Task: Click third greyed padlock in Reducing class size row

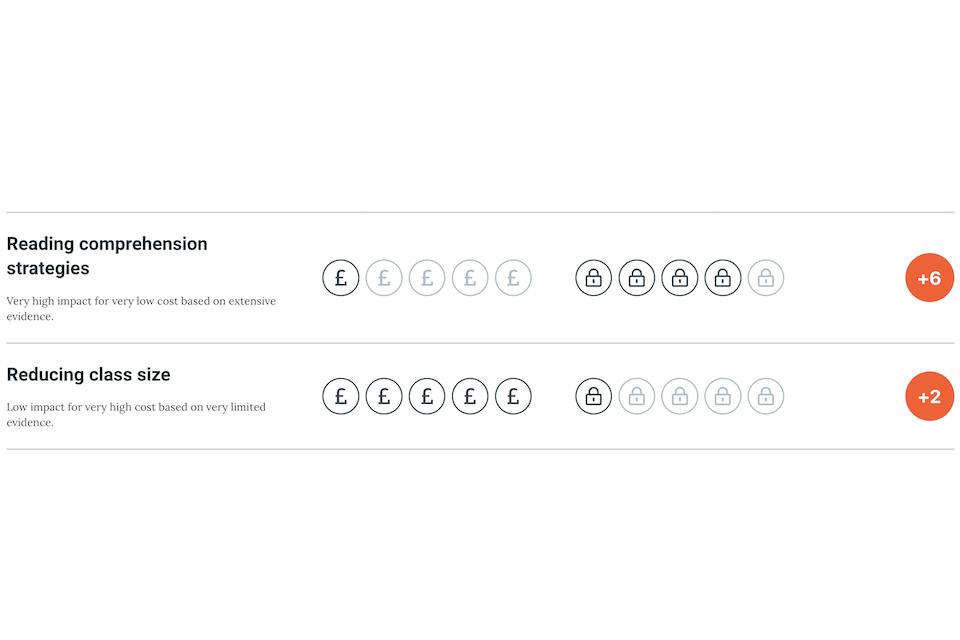Action: 723,397
